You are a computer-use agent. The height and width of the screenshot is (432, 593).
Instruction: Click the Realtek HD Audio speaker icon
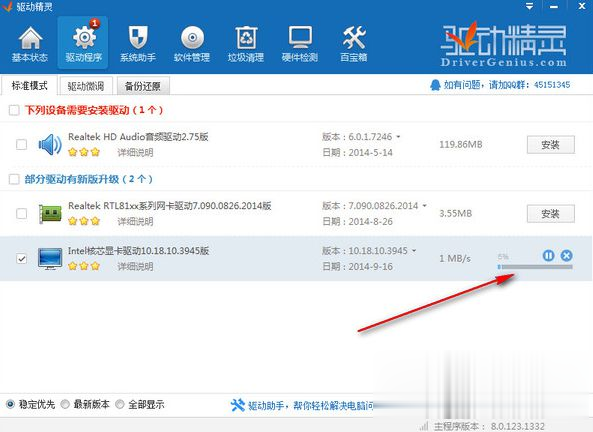click(x=50, y=145)
